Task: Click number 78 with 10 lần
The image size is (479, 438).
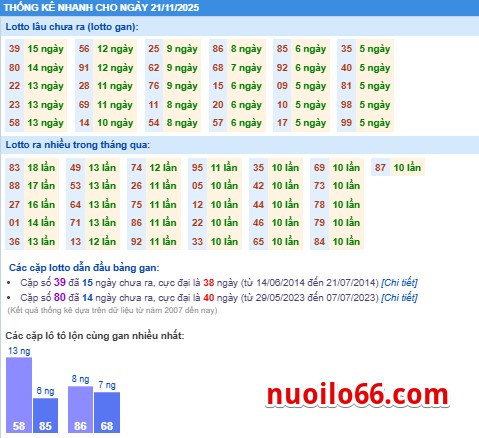Action: point(319,204)
